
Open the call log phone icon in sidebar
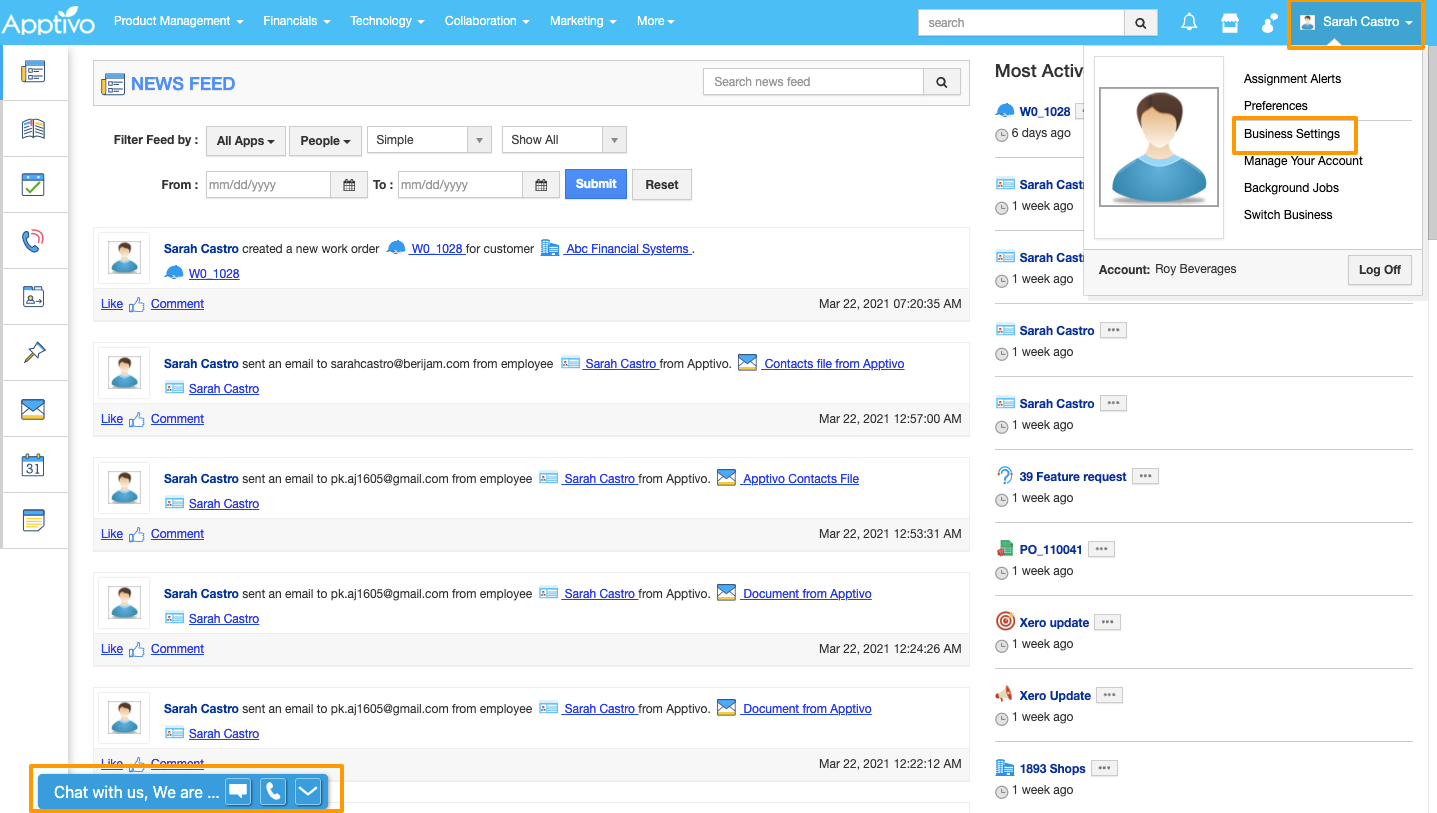(x=34, y=241)
